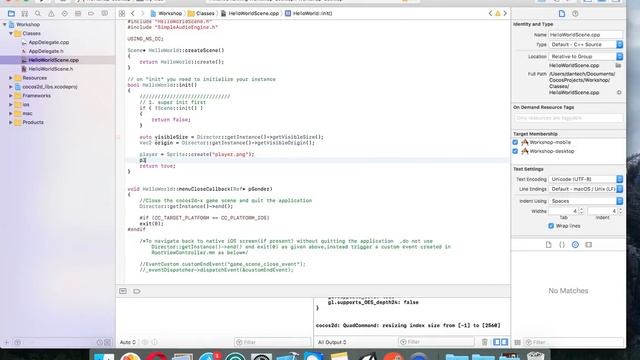The width and height of the screenshot is (640, 360).
Task: Show the File Template library
Action: 549,245
